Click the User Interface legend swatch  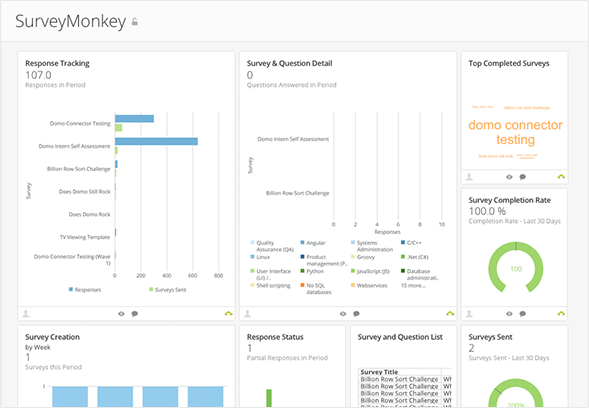coord(252,271)
